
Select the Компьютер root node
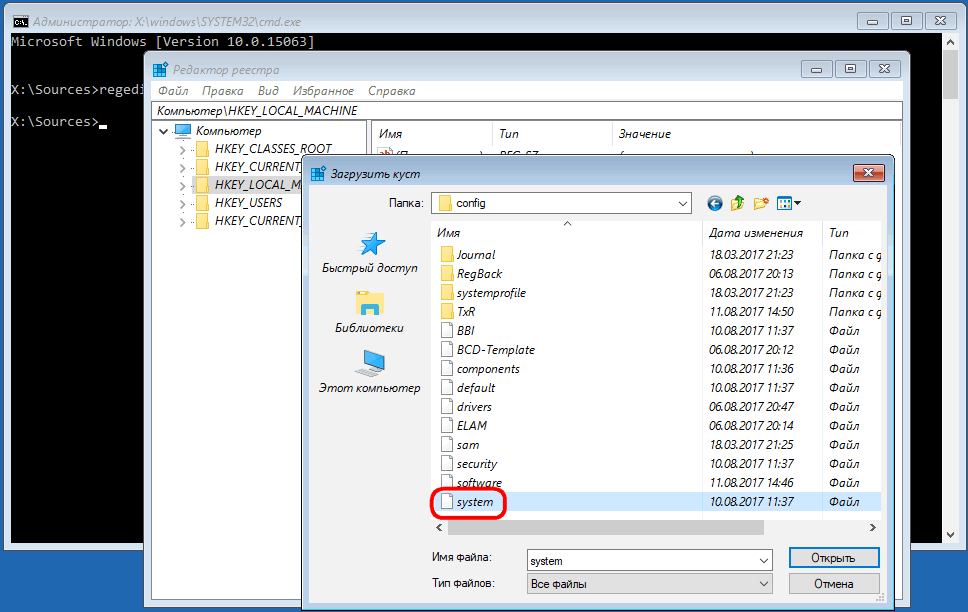pyautogui.click(x=228, y=131)
